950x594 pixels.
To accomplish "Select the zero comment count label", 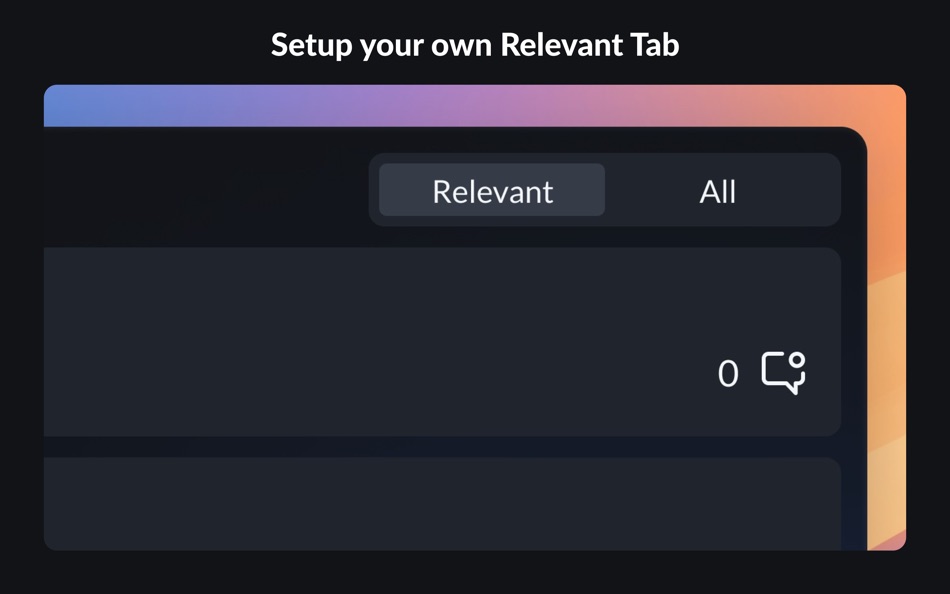I will point(729,372).
